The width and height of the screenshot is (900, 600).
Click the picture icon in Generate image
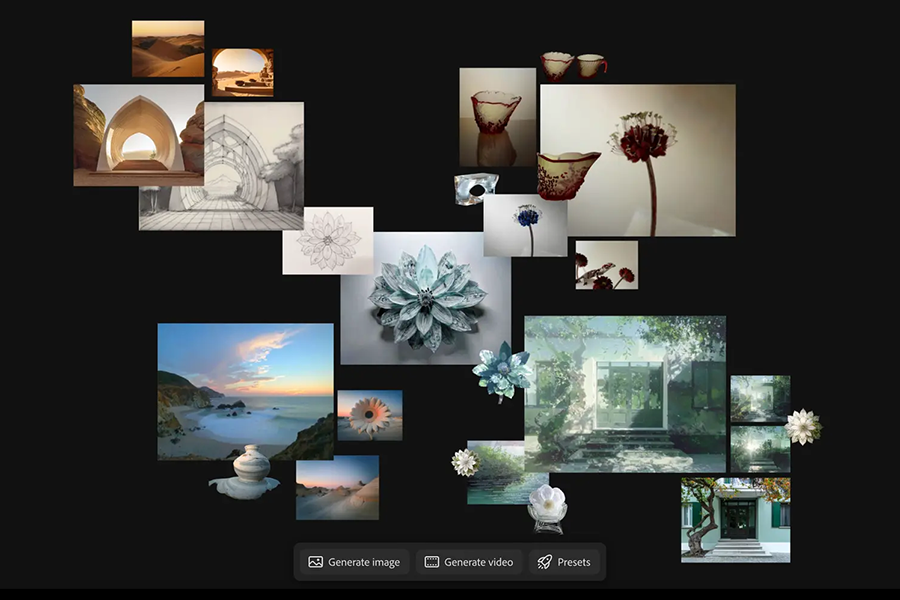315,562
